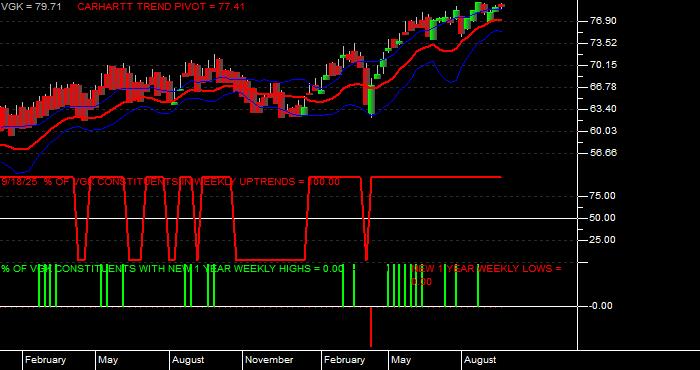
Task: Click the 56.66 price axis value
Action: point(603,153)
